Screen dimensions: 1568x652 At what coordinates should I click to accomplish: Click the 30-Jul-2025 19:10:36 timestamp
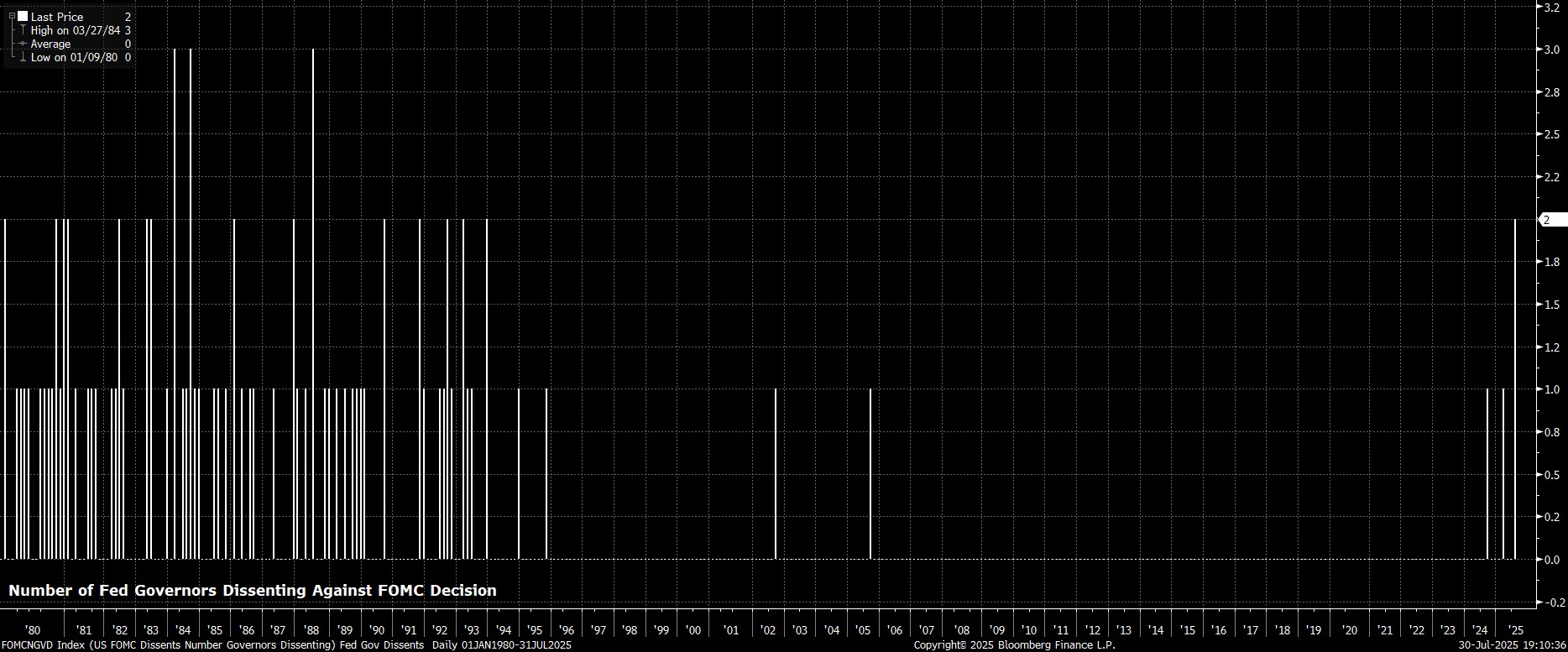click(x=1512, y=645)
